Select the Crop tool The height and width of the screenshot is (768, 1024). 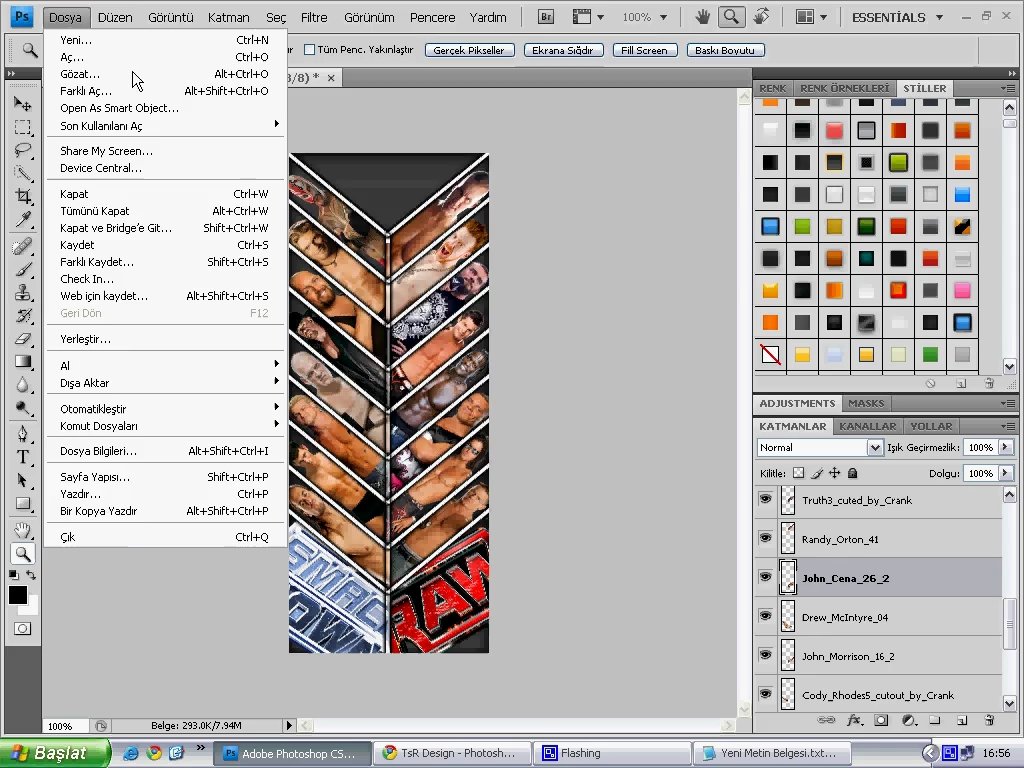tap(23, 196)
